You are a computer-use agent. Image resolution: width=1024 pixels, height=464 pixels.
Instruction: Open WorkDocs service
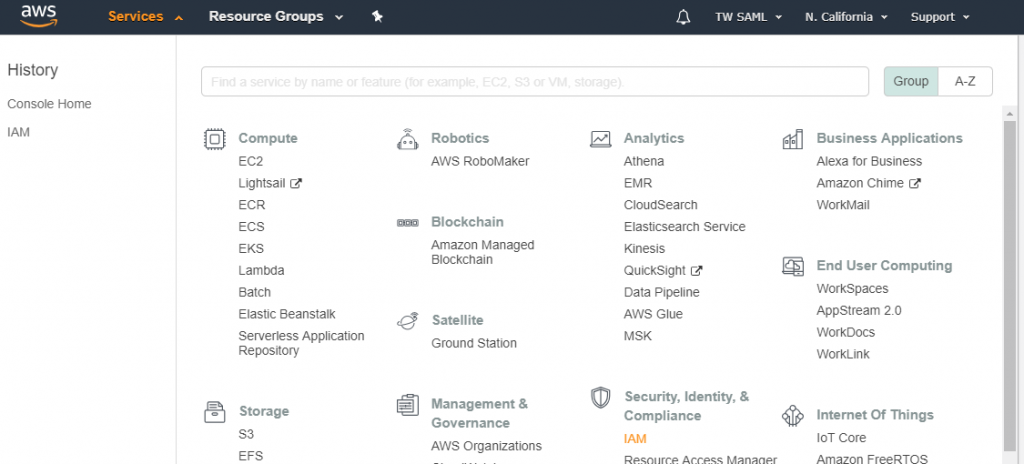846,333
